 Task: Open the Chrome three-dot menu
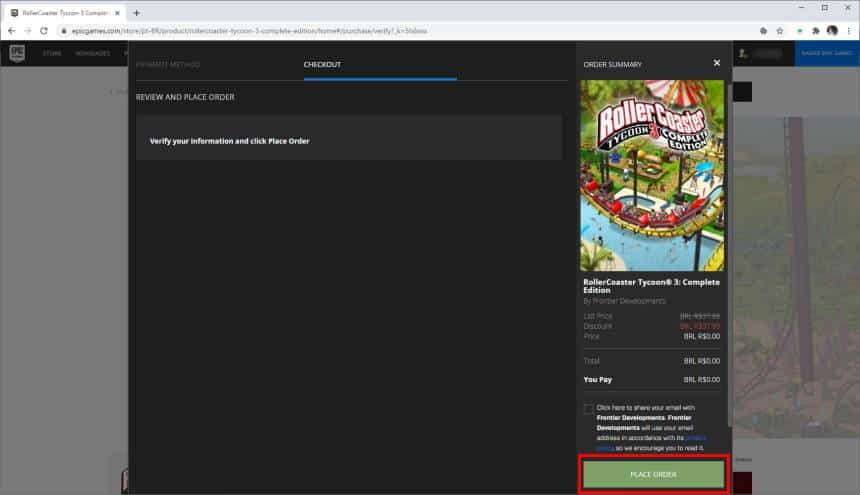click(848, 31)
